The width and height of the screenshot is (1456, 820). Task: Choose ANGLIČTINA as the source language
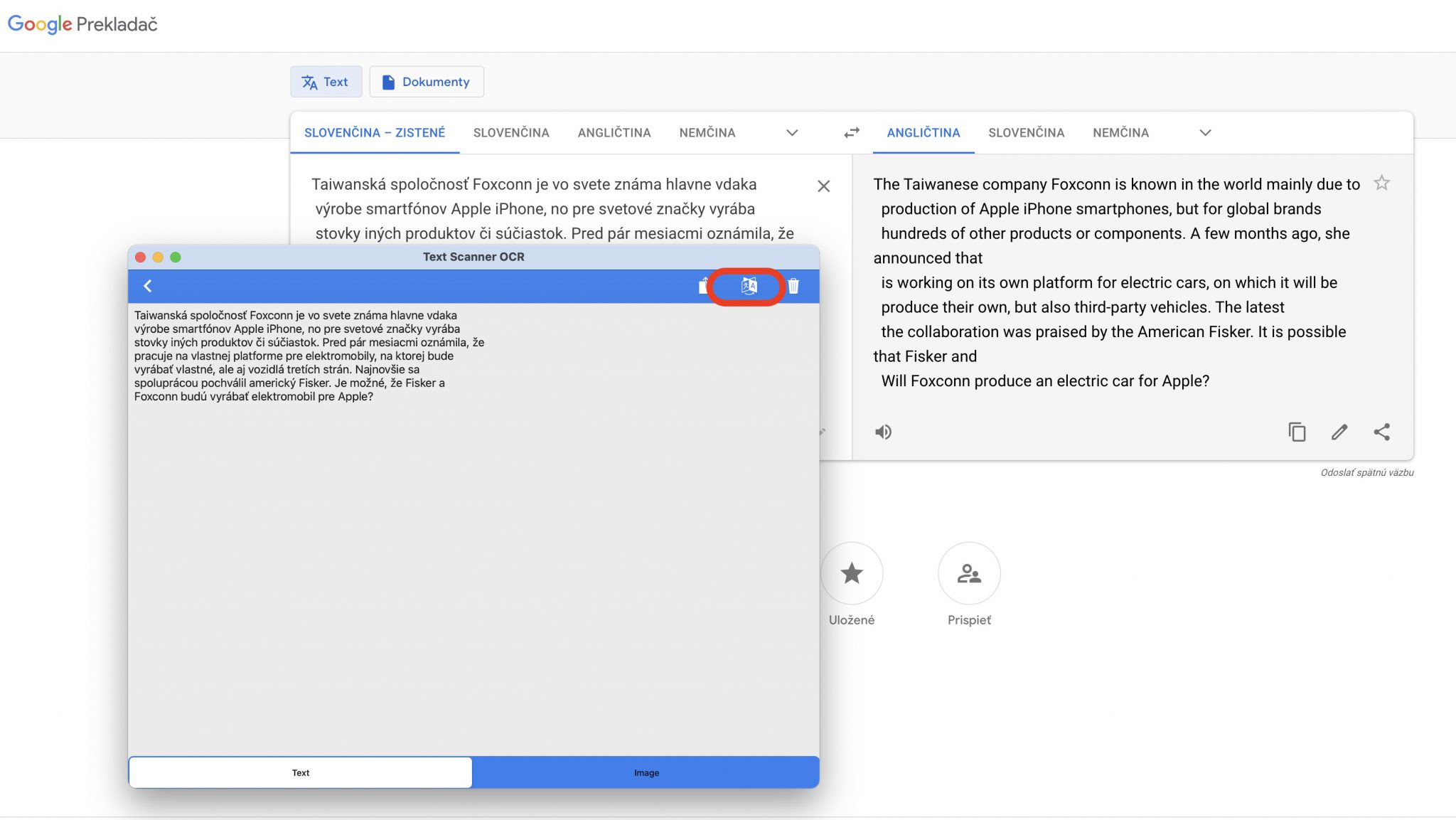tap(614, 133)
